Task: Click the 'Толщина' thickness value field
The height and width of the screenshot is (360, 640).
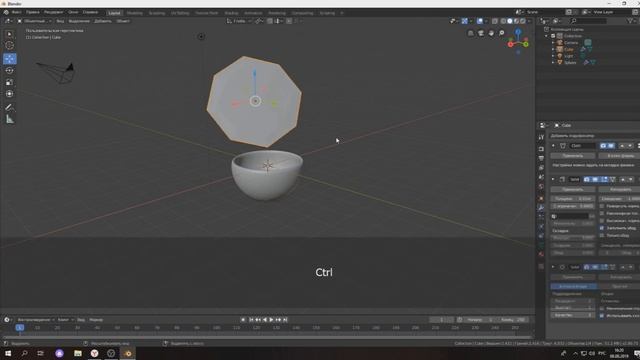Action: click(x=573, y=199)
